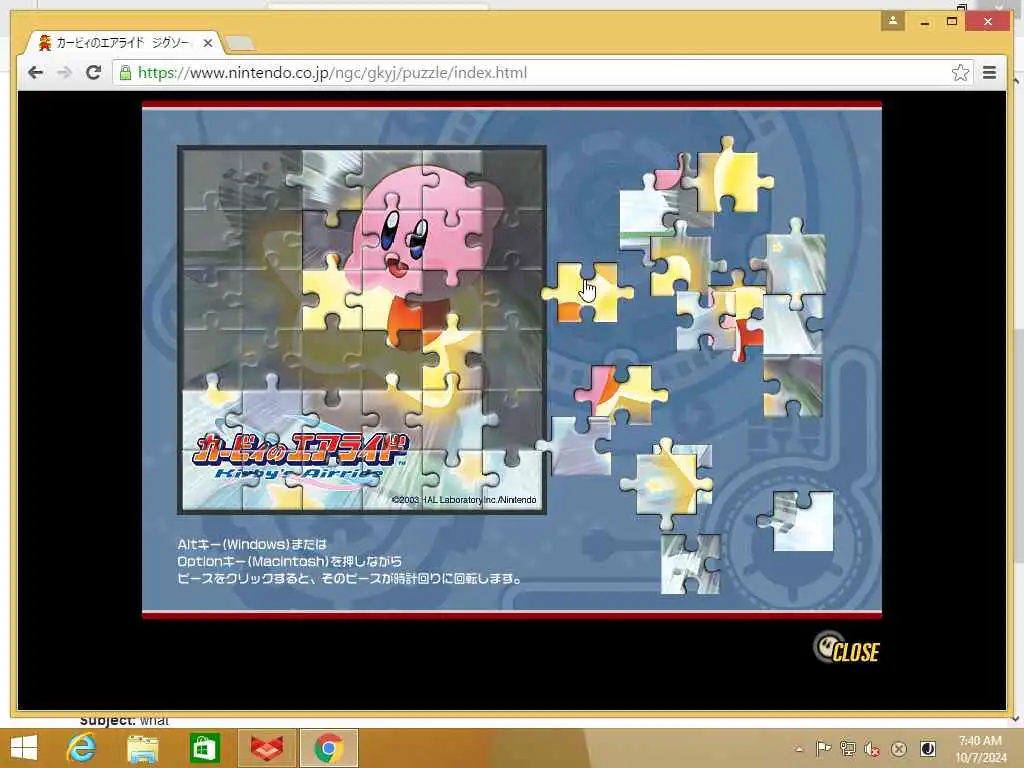Click the Kirby's Airride logo on the board
The width and height of the screenshot is (1024, 768).
[x=299, y=458]
